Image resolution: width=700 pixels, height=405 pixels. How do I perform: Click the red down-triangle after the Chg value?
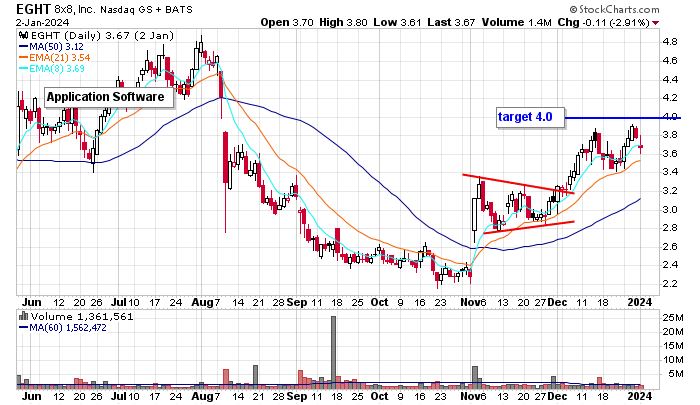(655, 23)
